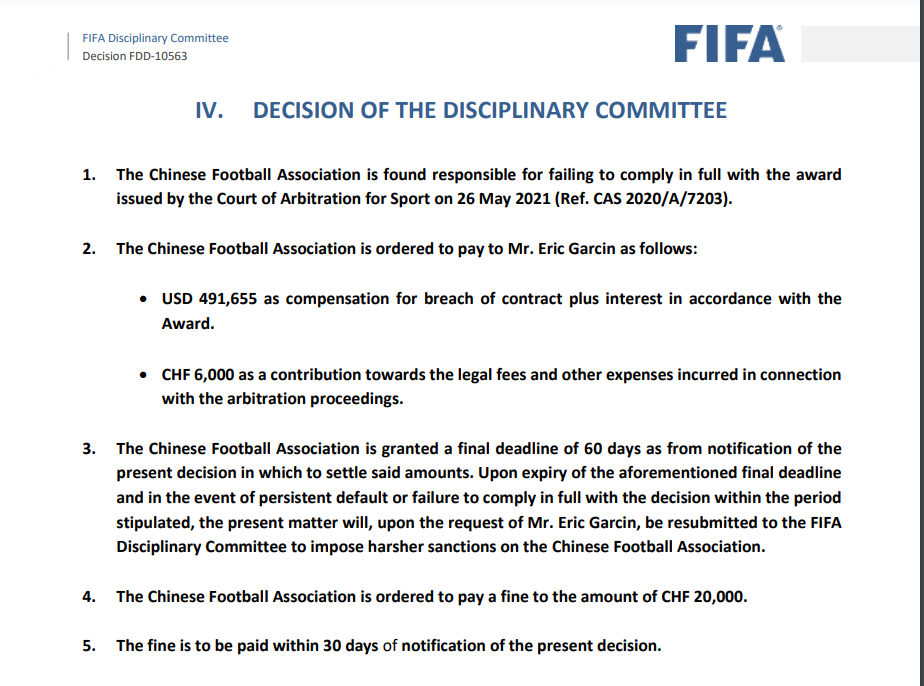Click the 'CHF 6,000' contribution amount
The height and width of the screenshot is (686, 924).
(x=199, y=374)
